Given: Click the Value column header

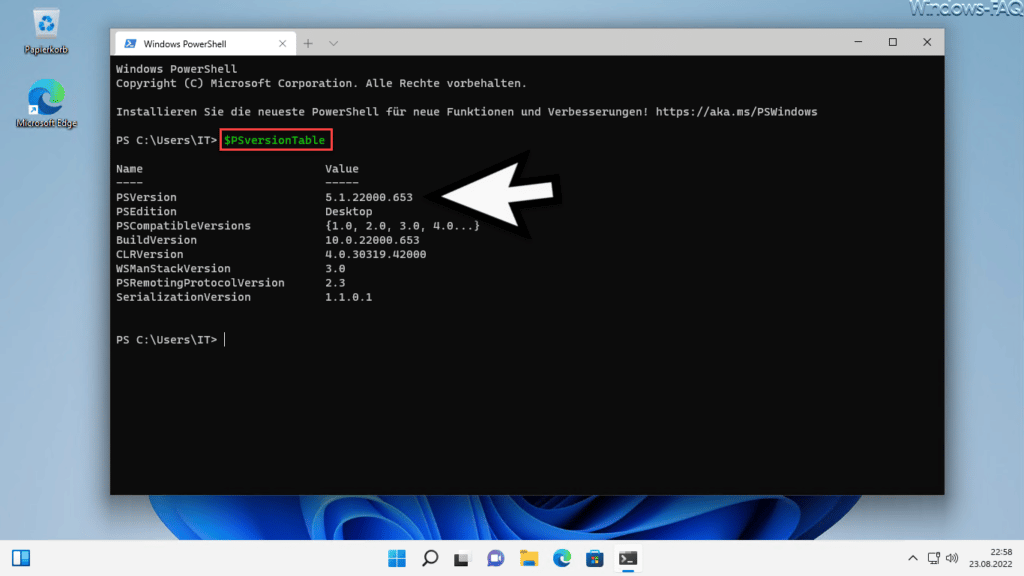Looking at the screenshot, I should [342, 168].
